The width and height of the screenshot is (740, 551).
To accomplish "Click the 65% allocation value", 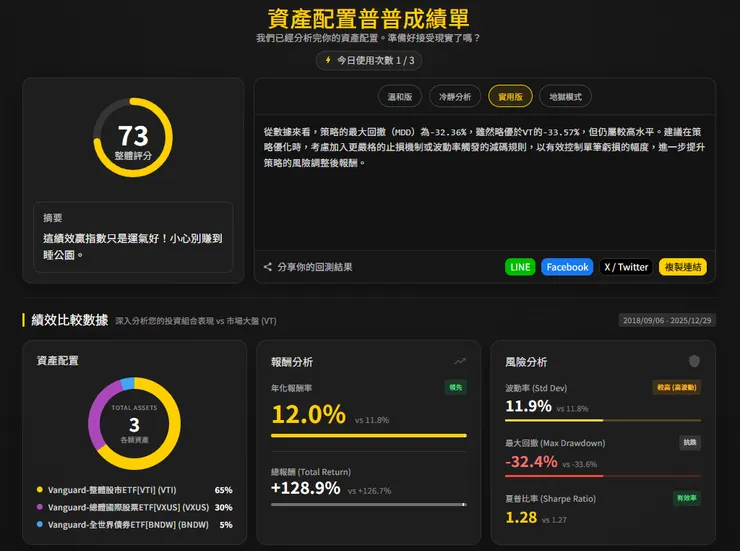I will (223, 490).
